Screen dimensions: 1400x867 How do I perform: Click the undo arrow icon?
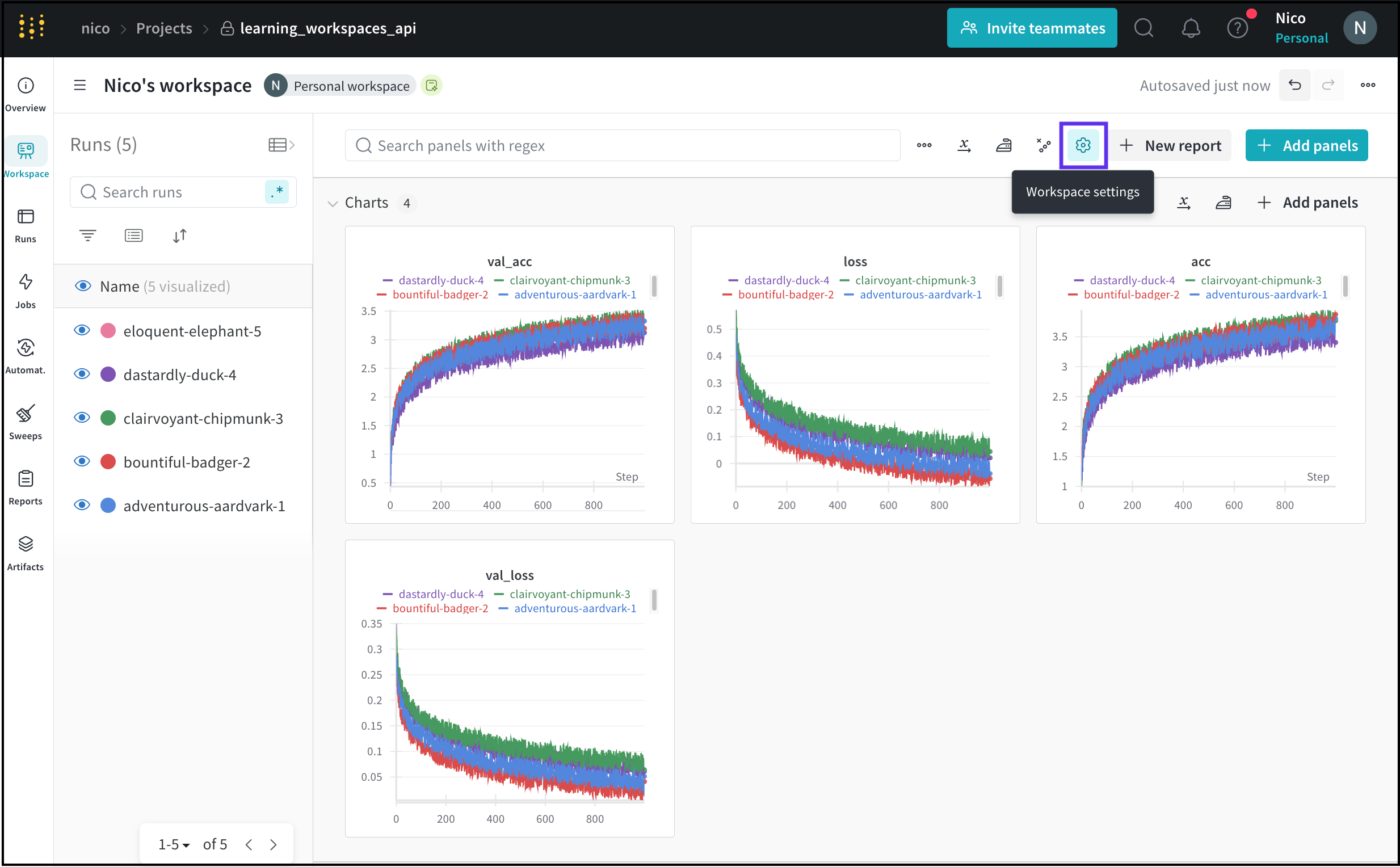click(x=1294, y=86)
